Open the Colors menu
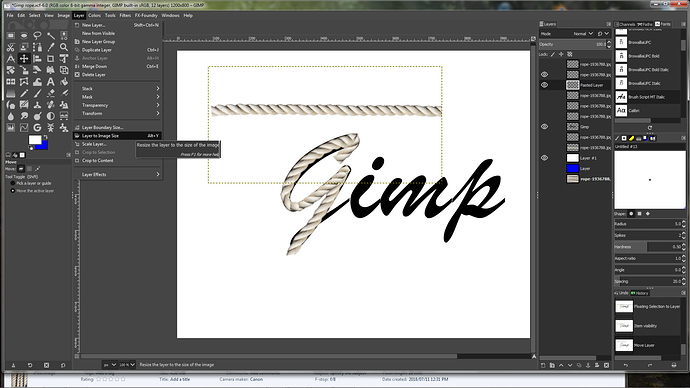Image resolution: width=690 pixels, height=388 pixels. 94,15
